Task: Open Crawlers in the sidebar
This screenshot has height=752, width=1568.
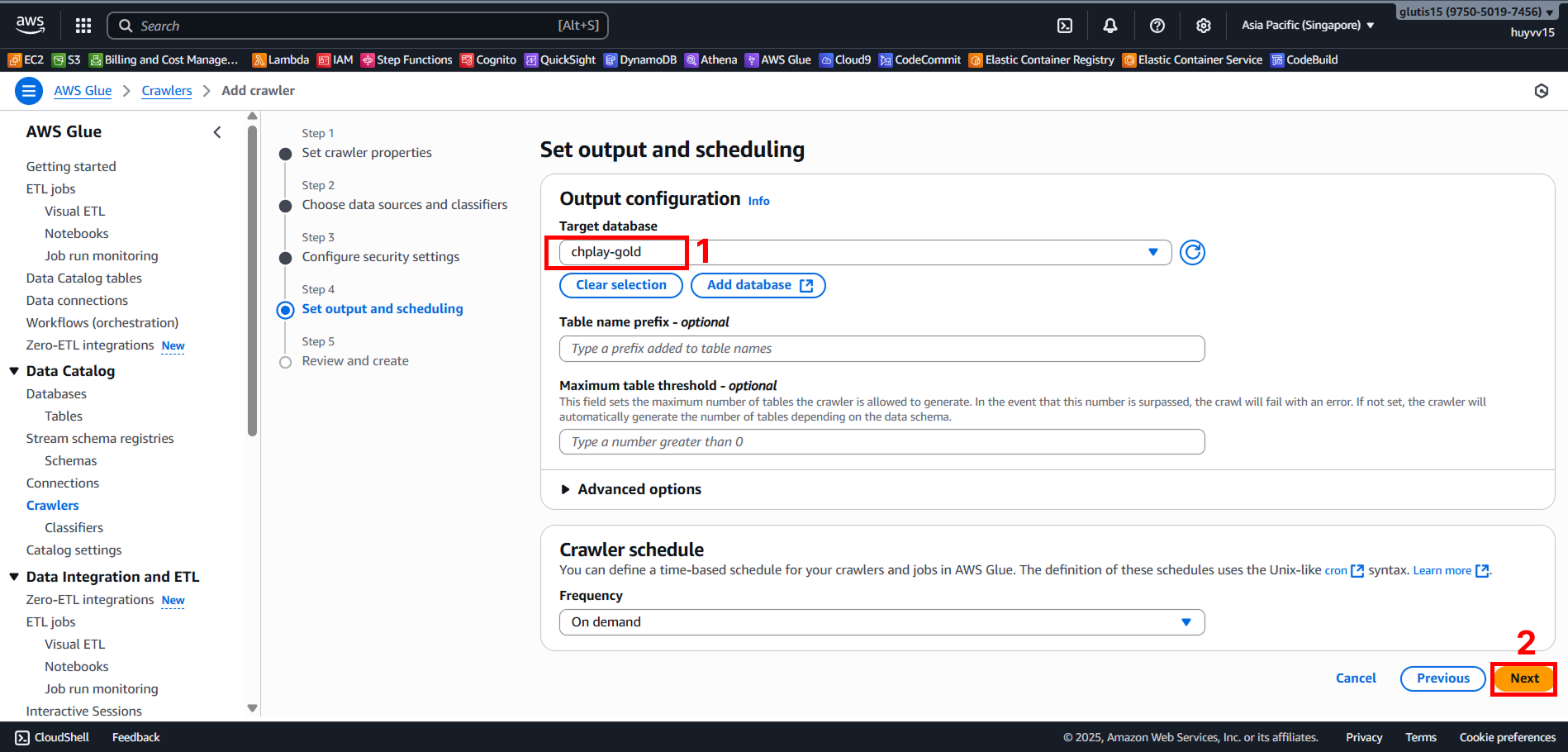Action: point(52,505)
